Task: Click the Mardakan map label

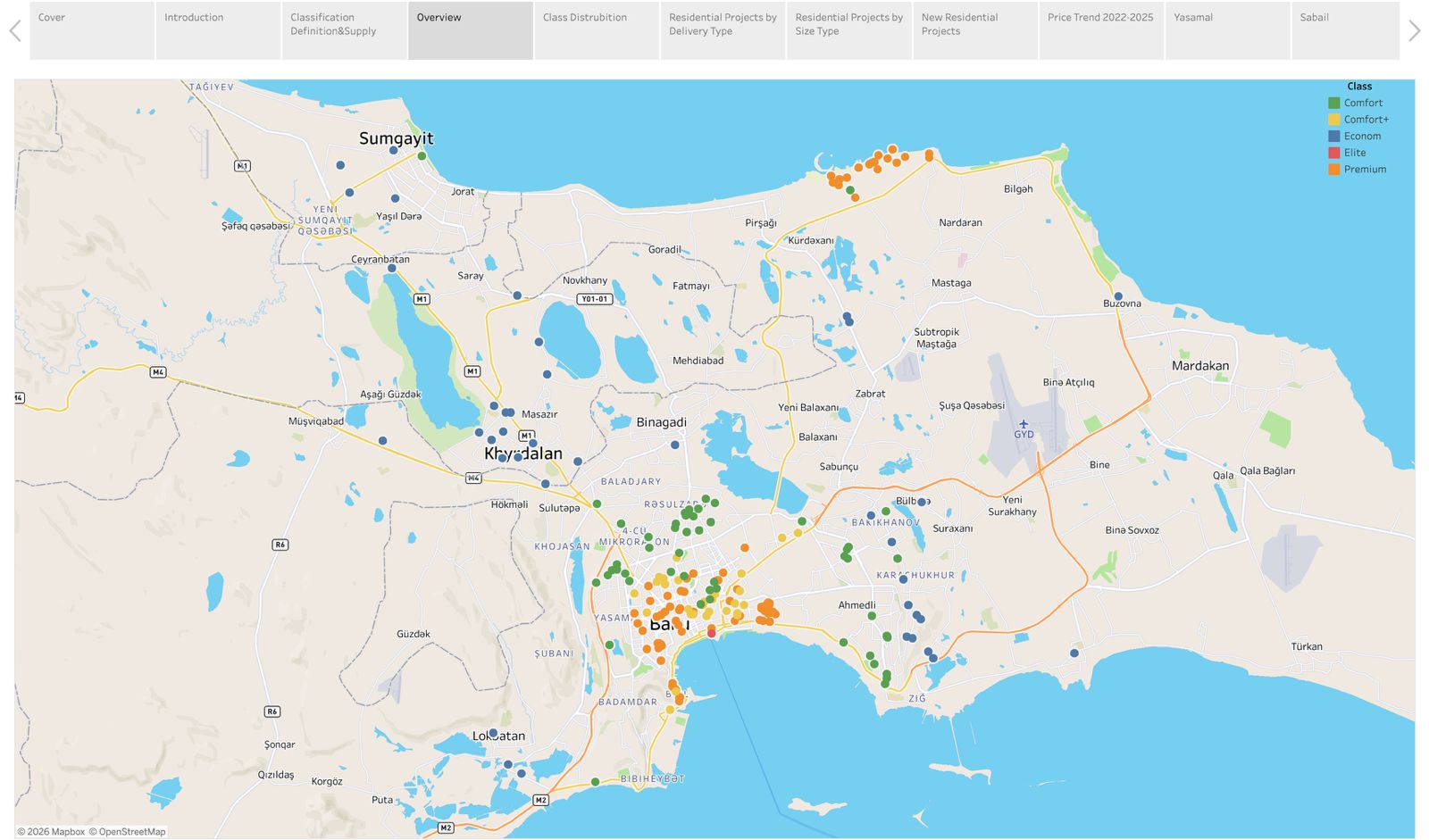Action: [1200, 366]
